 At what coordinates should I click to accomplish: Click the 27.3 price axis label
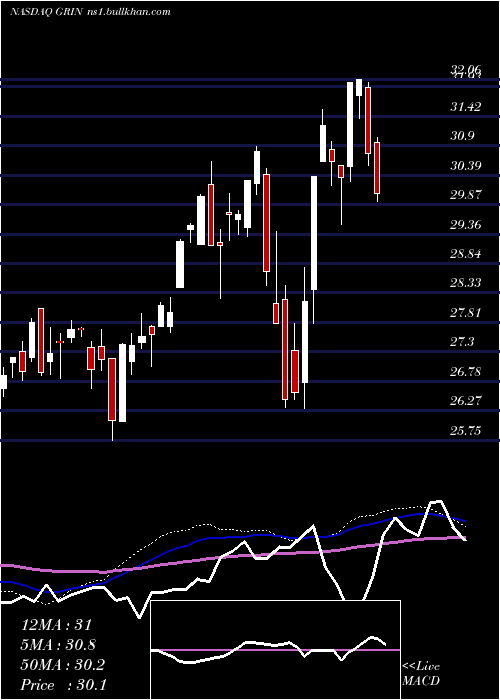(462, 342)
